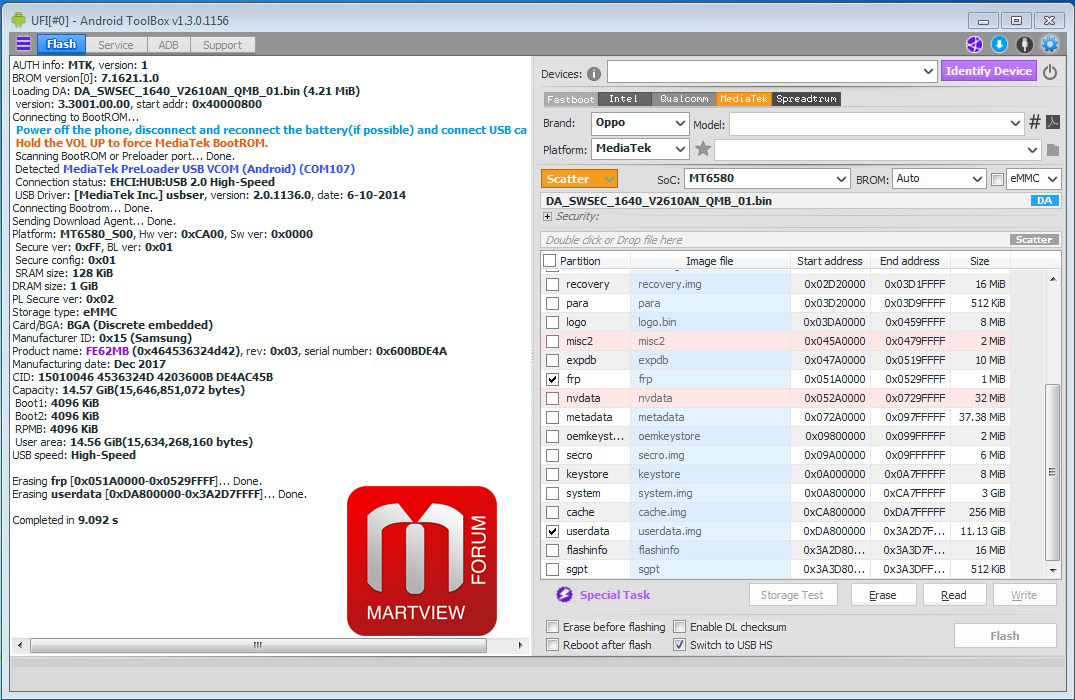Viewport: 1075px width, 700px height.
Task: Click Identify Device button
Action: coord(989,71)
